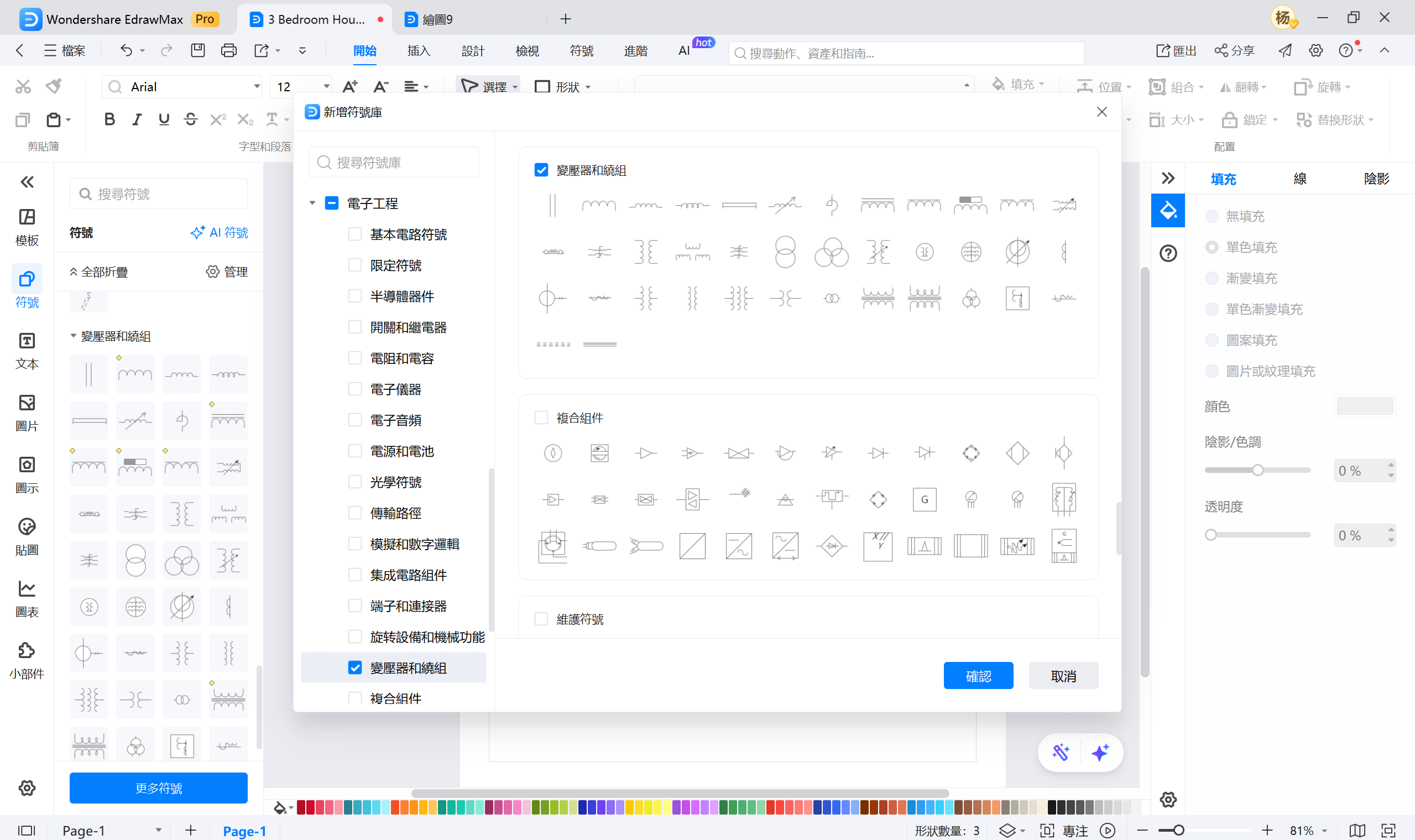Enable the 複合組件 checkbox
The width and height of the screenshot is (1415, 840).
542,417
